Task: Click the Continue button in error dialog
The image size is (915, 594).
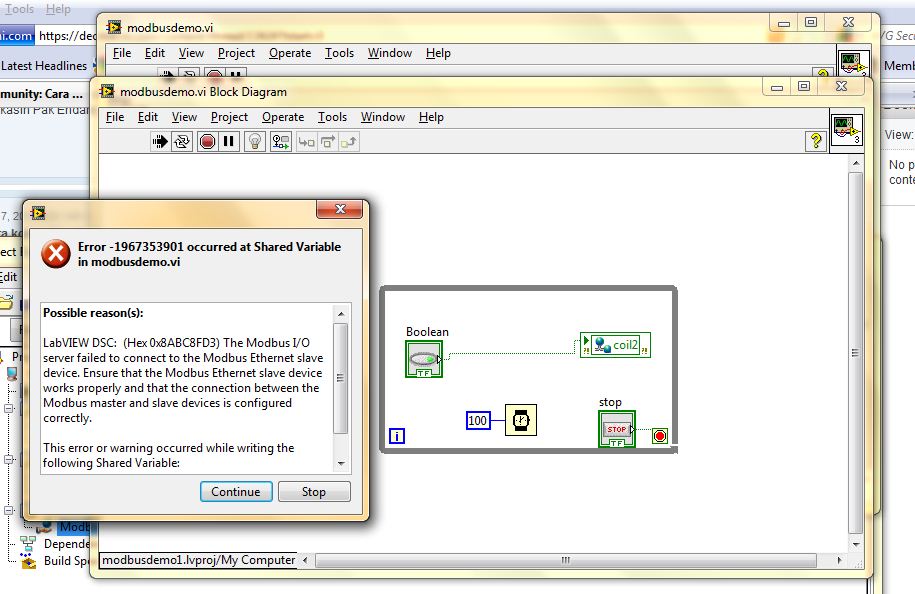Action: pos(236,491)
